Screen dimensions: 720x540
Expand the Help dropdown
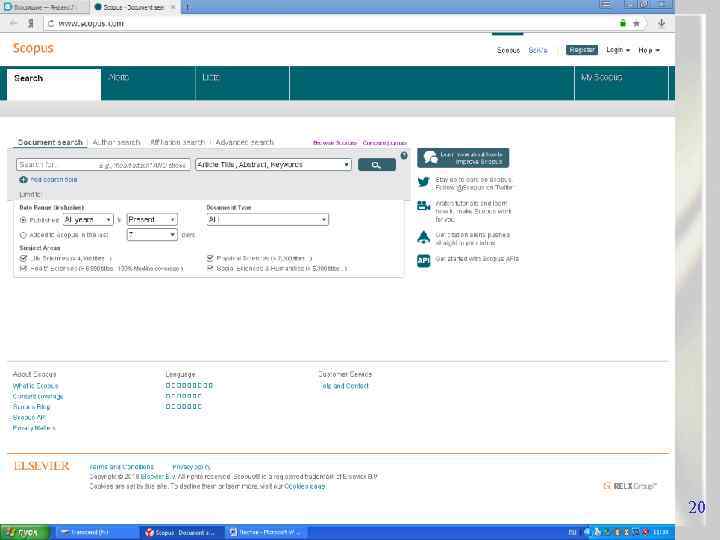coord(649,50)
